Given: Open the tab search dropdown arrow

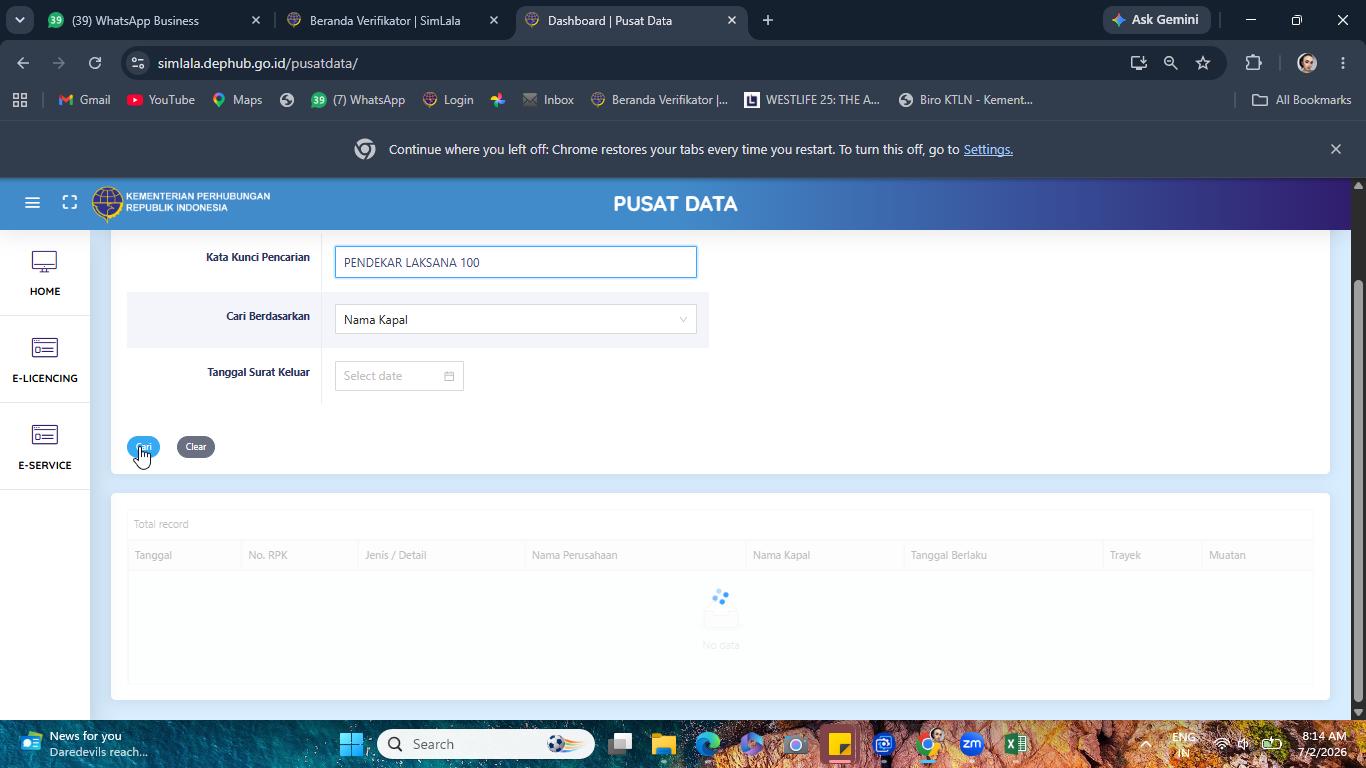Looking at the screenshot, I should [x=19, y=20].
